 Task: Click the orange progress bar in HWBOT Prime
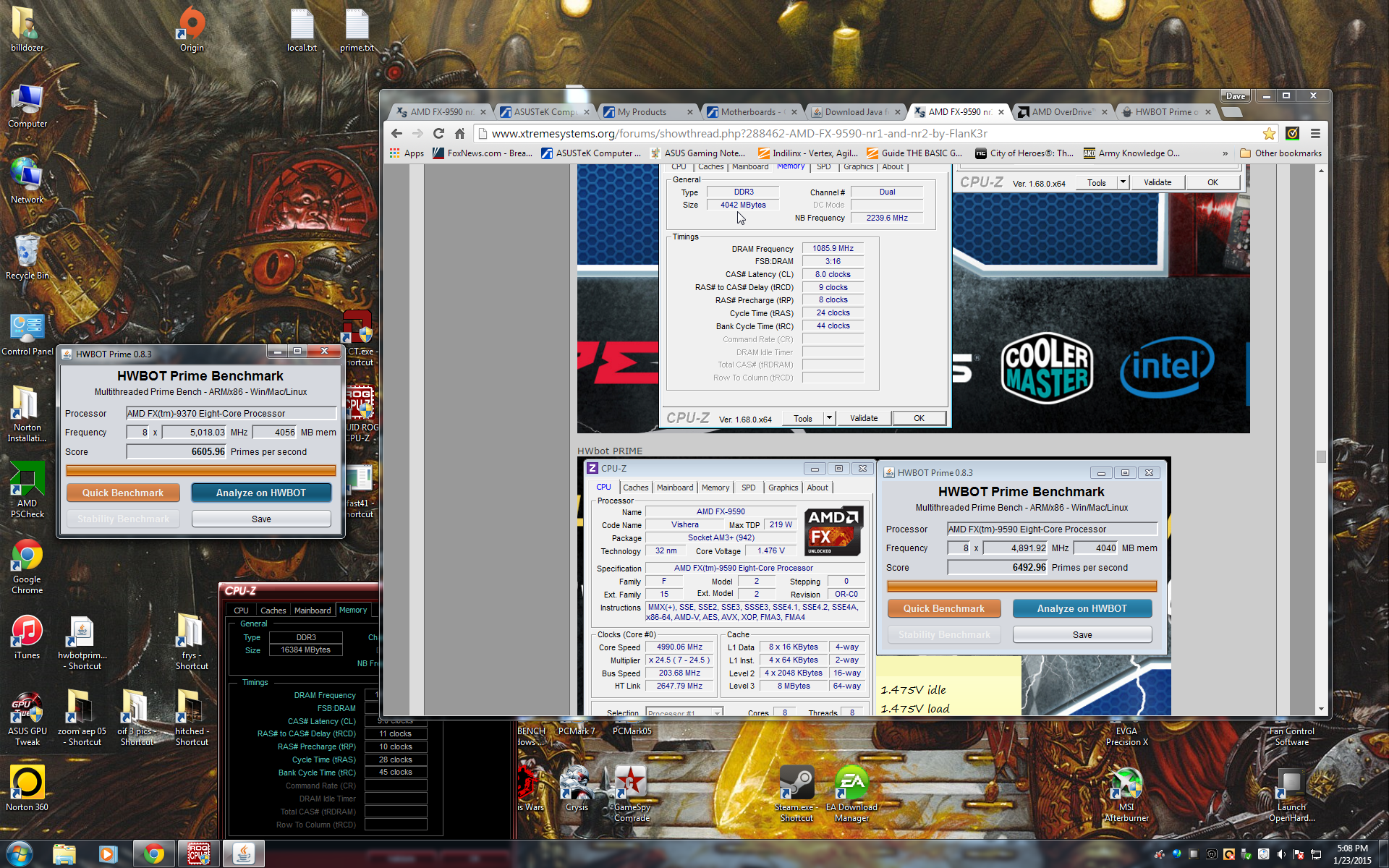point(201,471)
